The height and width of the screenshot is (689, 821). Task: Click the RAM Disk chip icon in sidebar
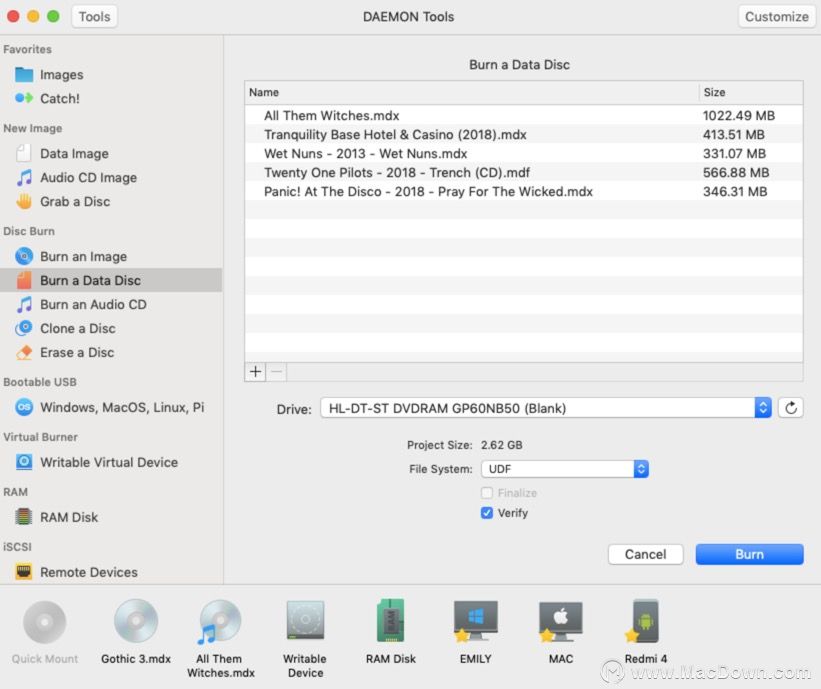[24, 517]
